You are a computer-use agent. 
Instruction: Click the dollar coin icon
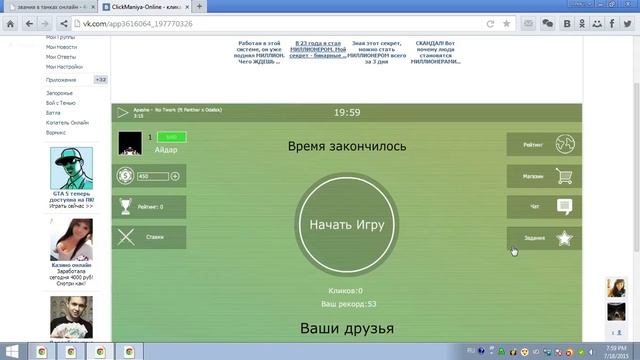125,176
